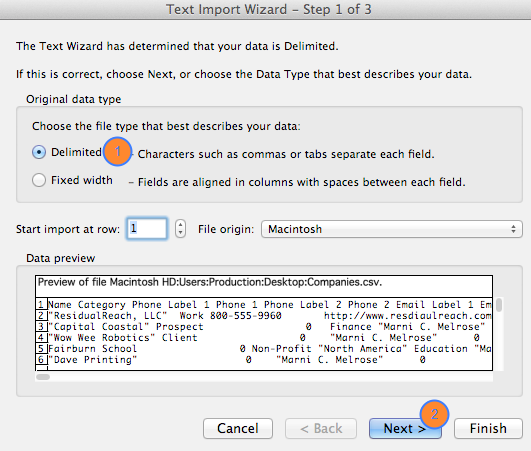The width and height of the screenshot is (531, 451).
Task: Click the Next > button
Action: [x=405, y=429]
